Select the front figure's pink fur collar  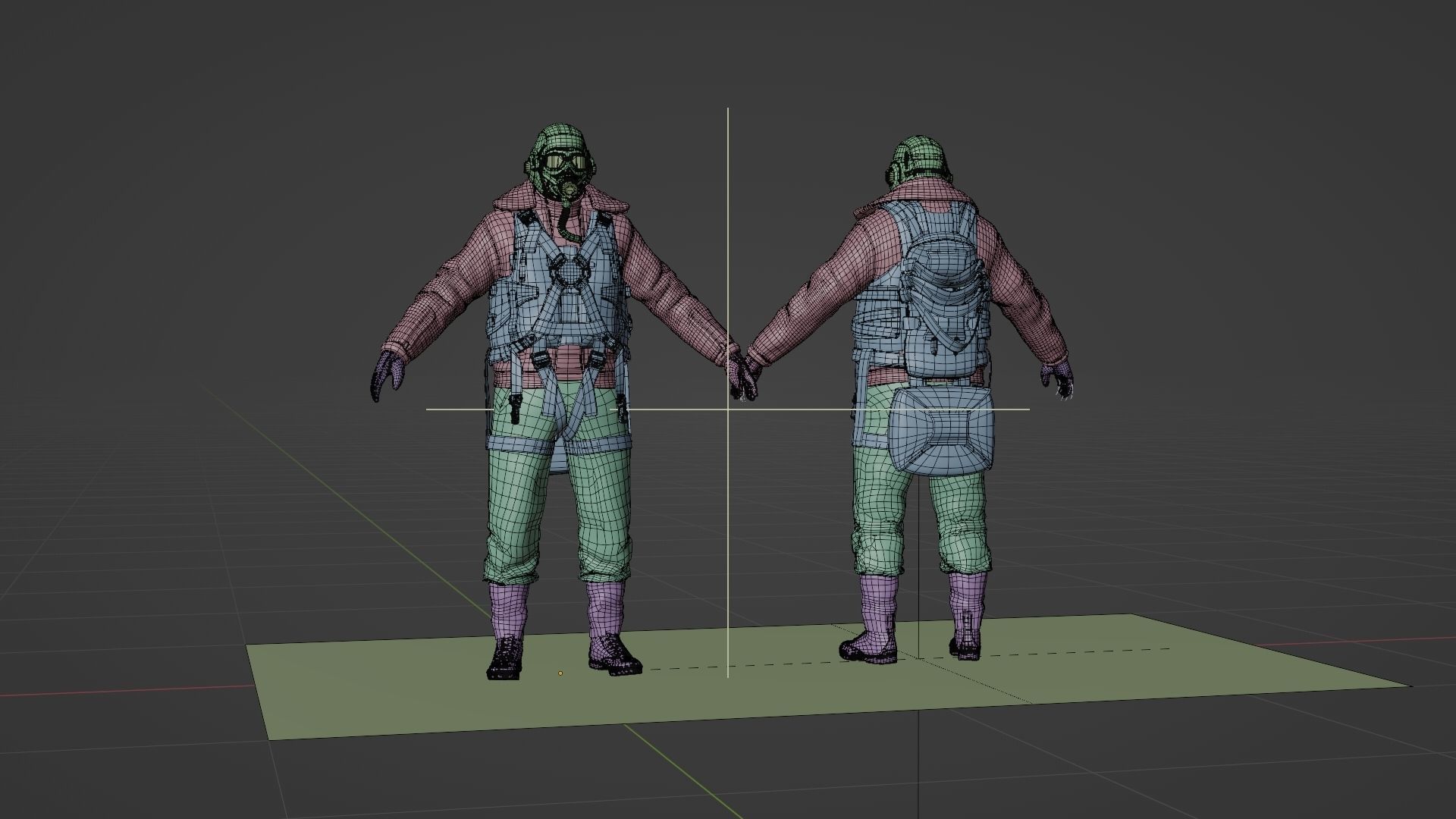click(x=516, y=200)
